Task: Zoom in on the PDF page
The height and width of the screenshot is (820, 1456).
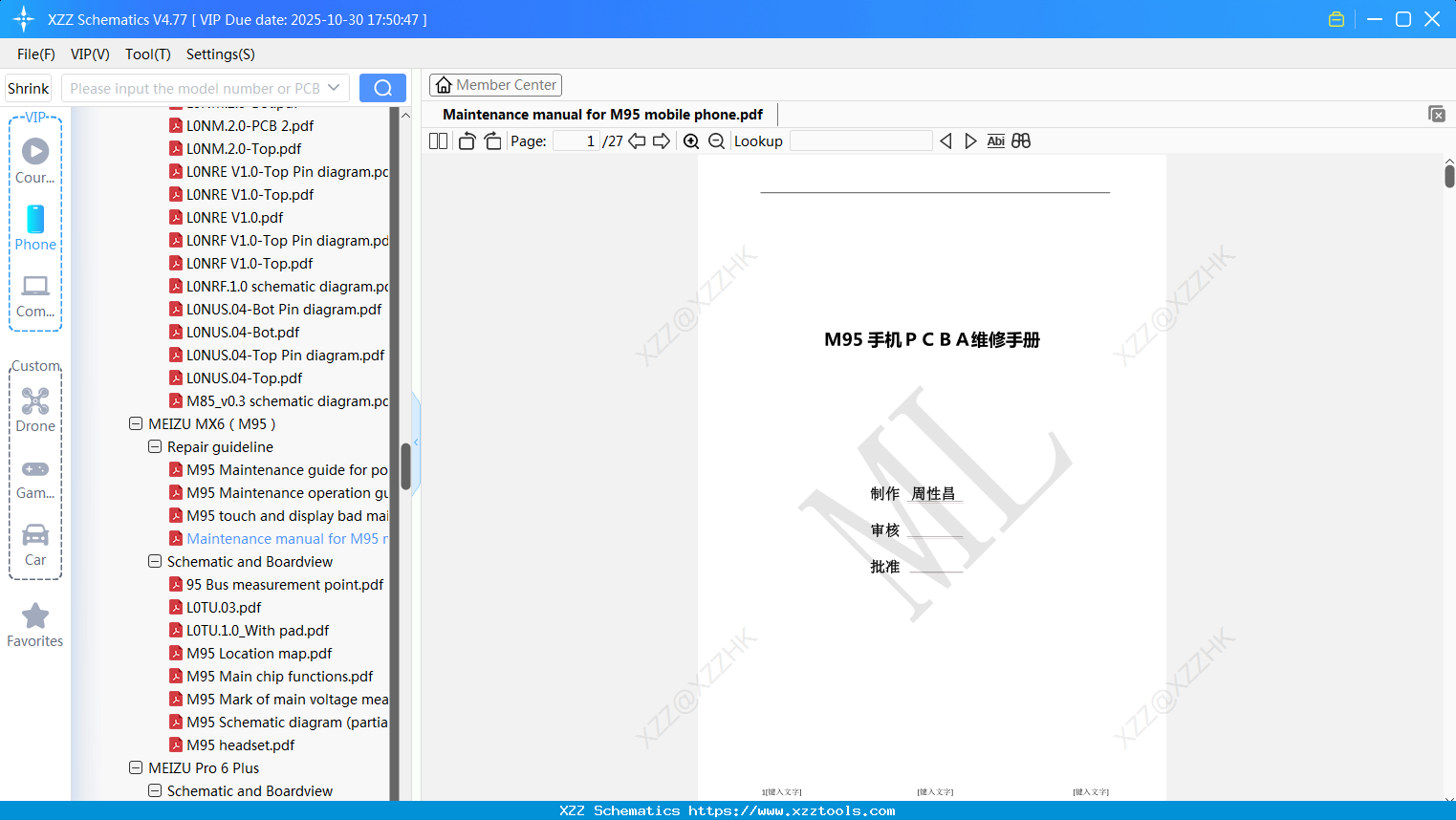Action: 690,140
